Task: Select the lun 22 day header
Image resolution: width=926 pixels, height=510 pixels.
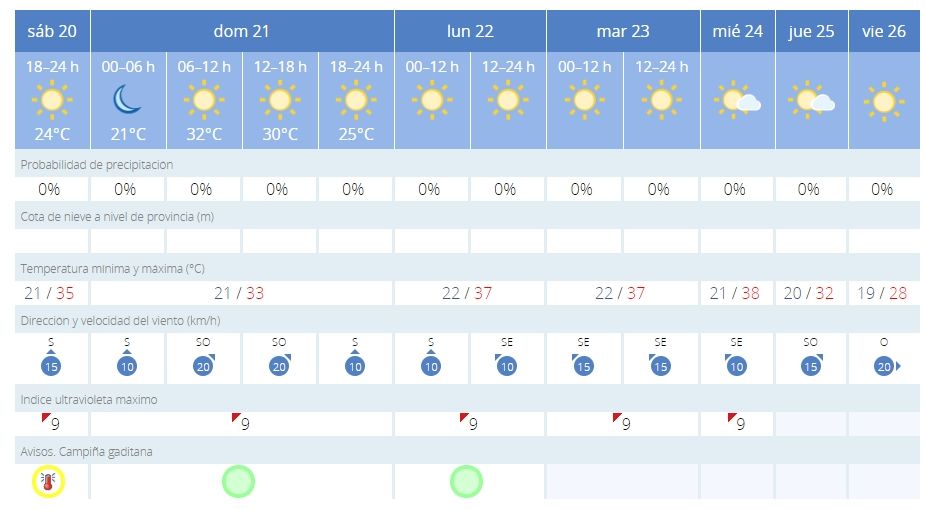Action: [470, 31]
